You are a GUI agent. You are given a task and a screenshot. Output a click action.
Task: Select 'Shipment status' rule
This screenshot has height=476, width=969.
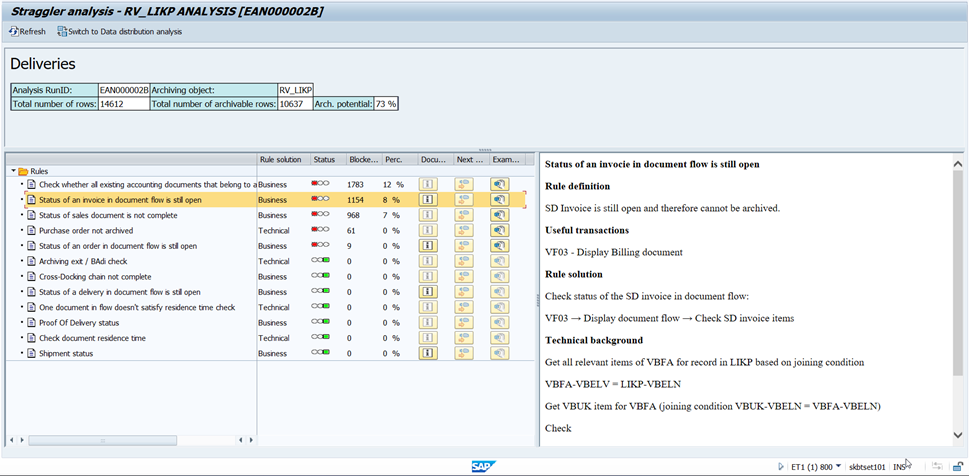coord(66,353)
